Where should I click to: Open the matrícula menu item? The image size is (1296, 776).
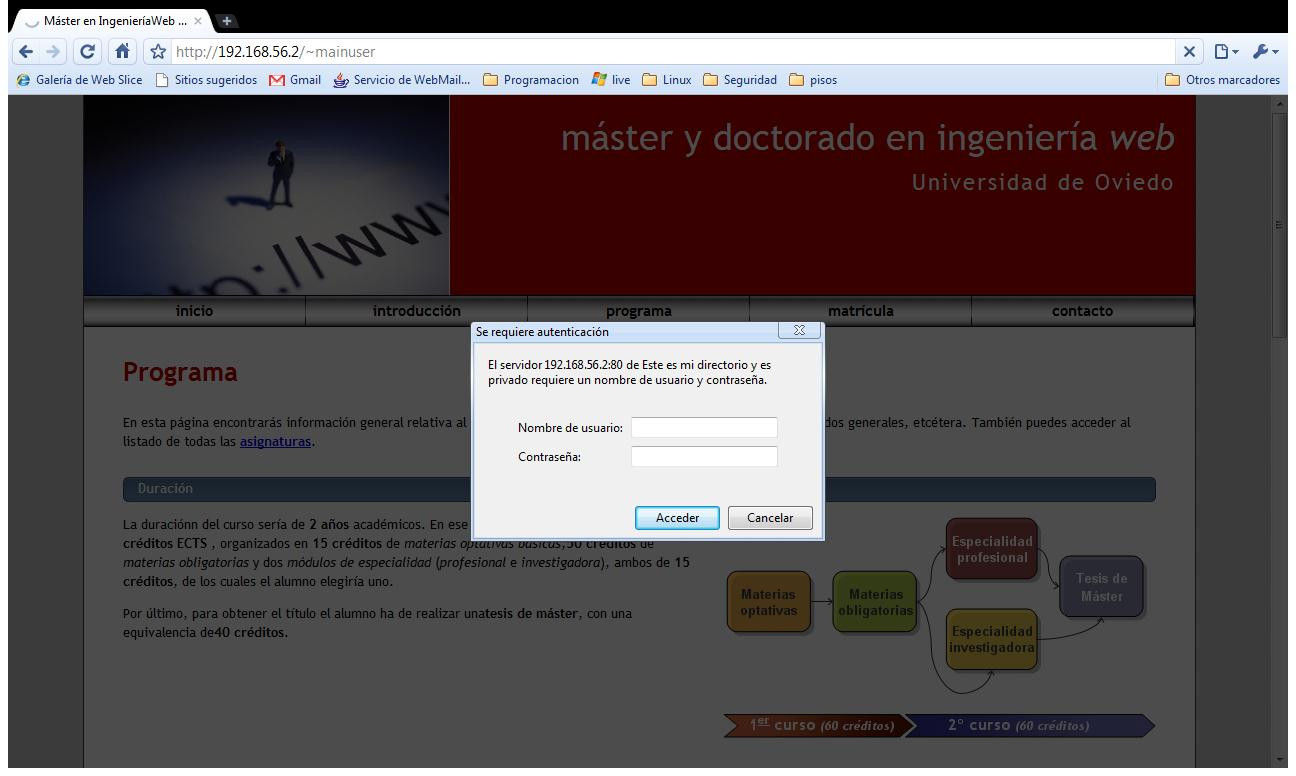860,311
